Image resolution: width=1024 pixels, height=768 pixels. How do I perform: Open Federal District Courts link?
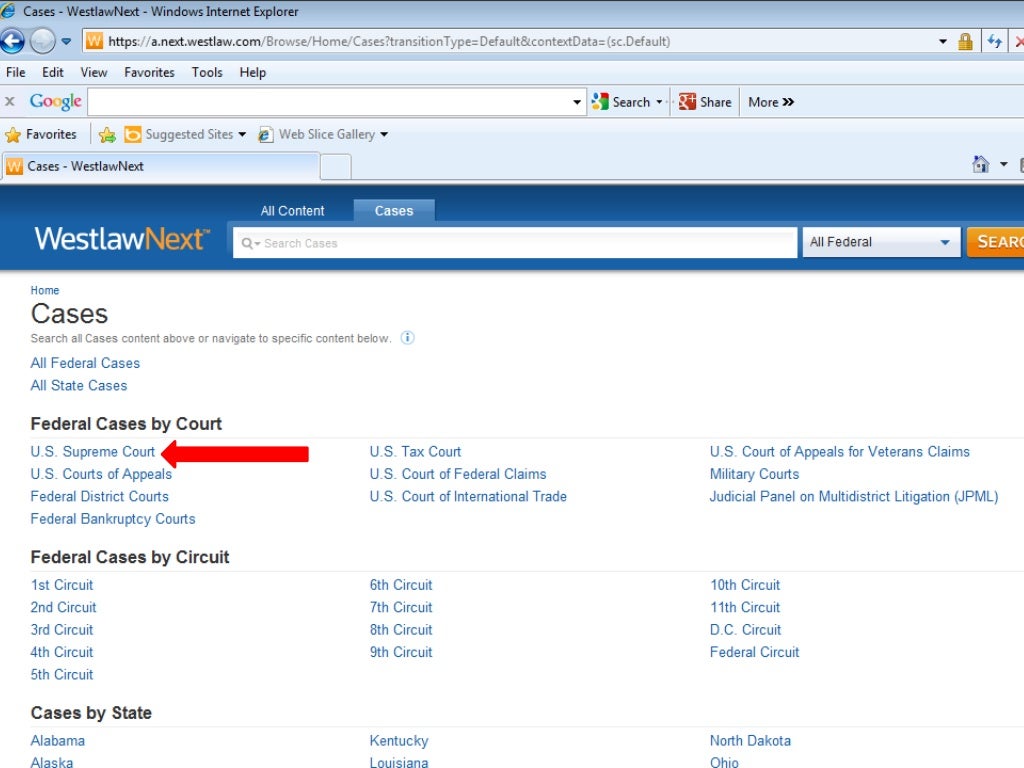click(99, 497)
